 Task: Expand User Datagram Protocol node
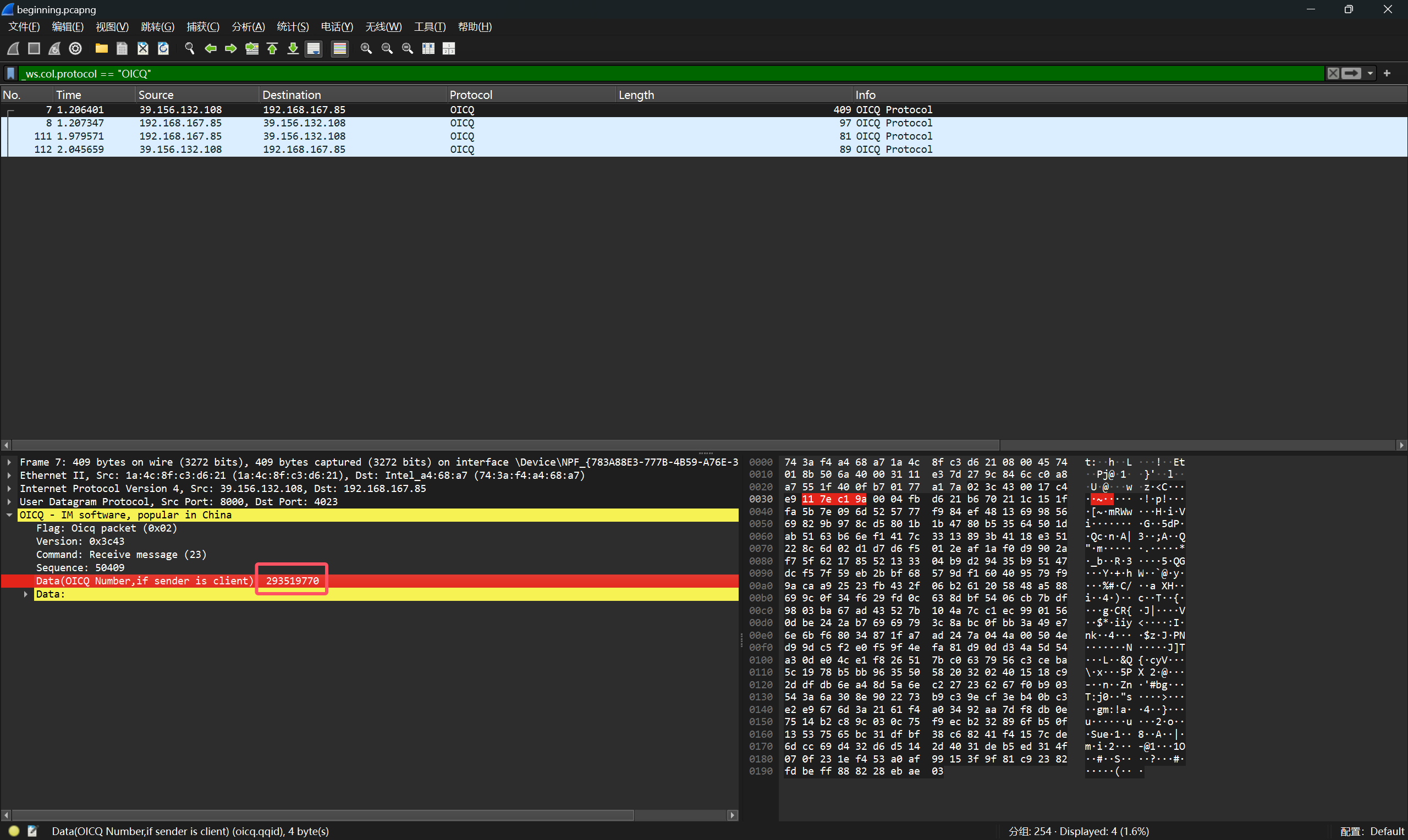pyautogui.click(x=9, y=502)
